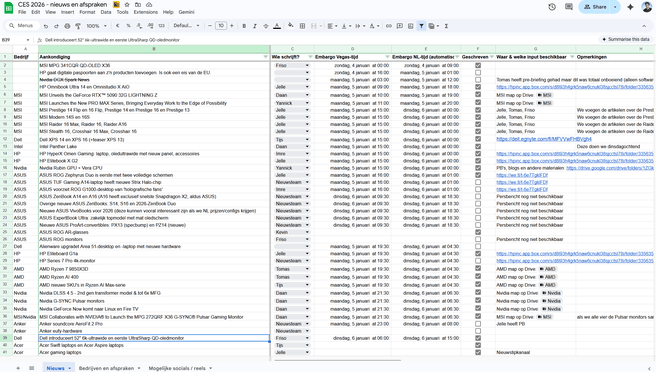The width and height of the screenshot is (656, 372).
Task: Redo the last action
Action: 56,26
